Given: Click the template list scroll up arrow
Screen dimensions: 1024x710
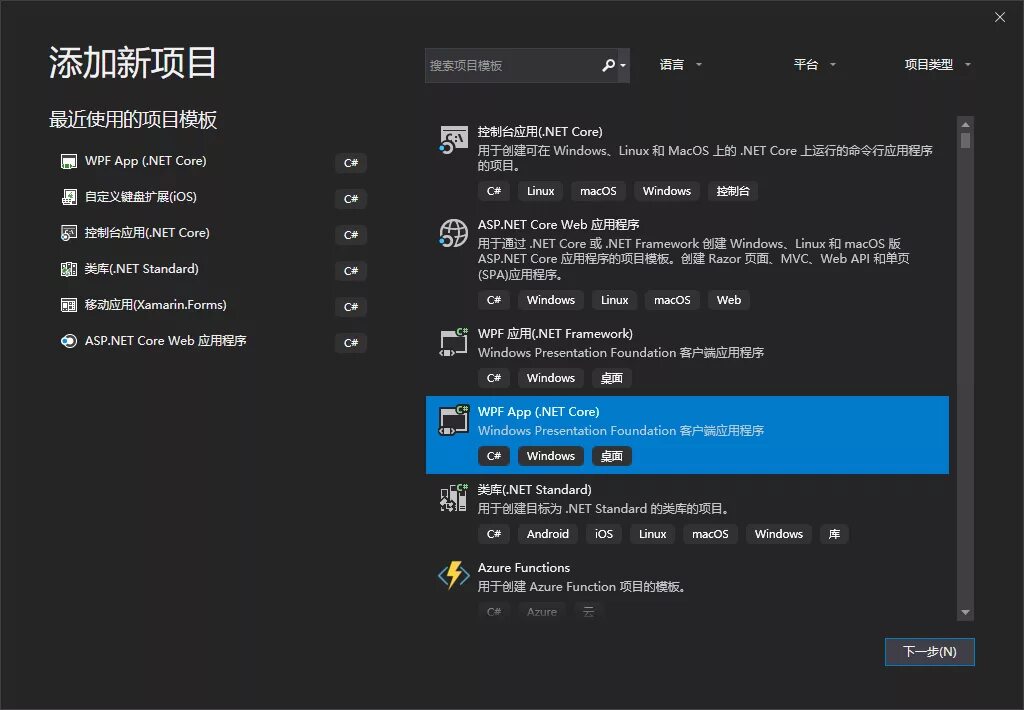Looking at the screenshot, I should coord(965,124).
